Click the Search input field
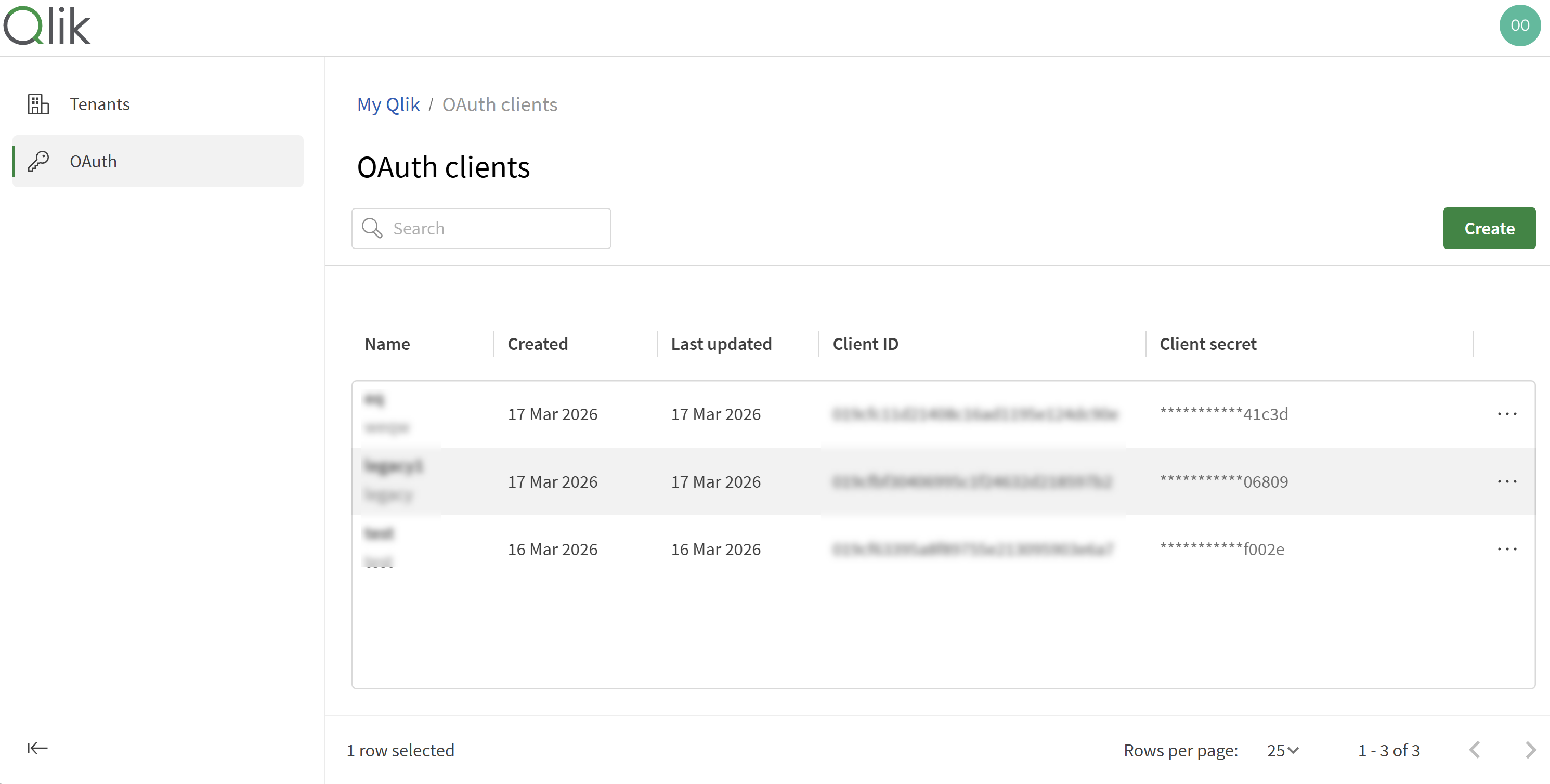 493,228
